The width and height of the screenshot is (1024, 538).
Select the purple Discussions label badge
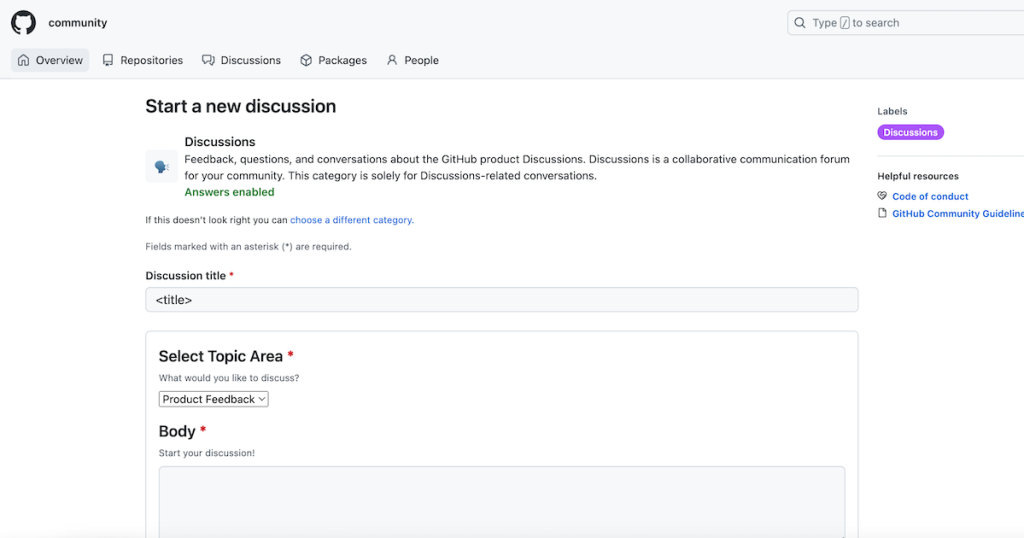pyautogui.click(x=910, y=132)
